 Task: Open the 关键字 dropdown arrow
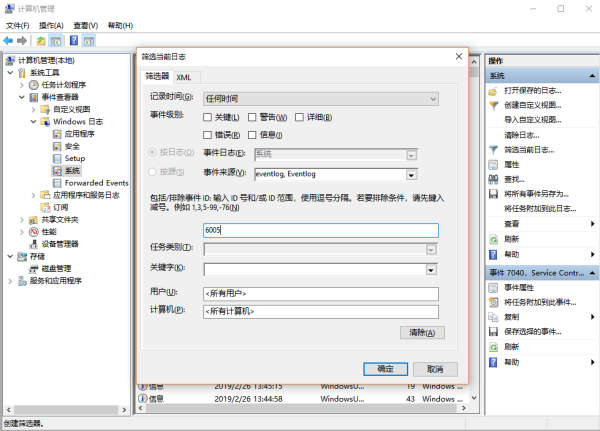(431, 270)
